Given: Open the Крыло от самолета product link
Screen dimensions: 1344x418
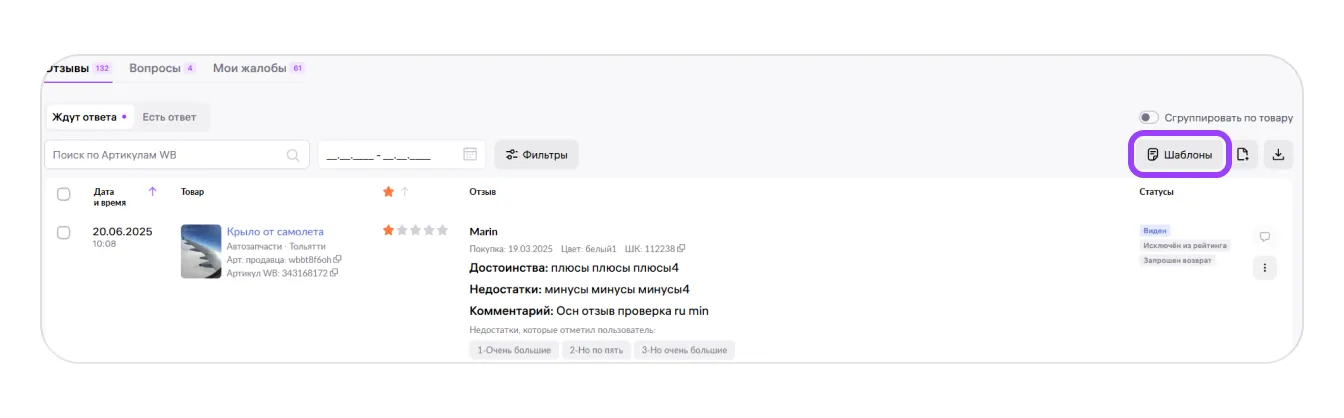Looking at the screenshot, I should tap(275, 232).
